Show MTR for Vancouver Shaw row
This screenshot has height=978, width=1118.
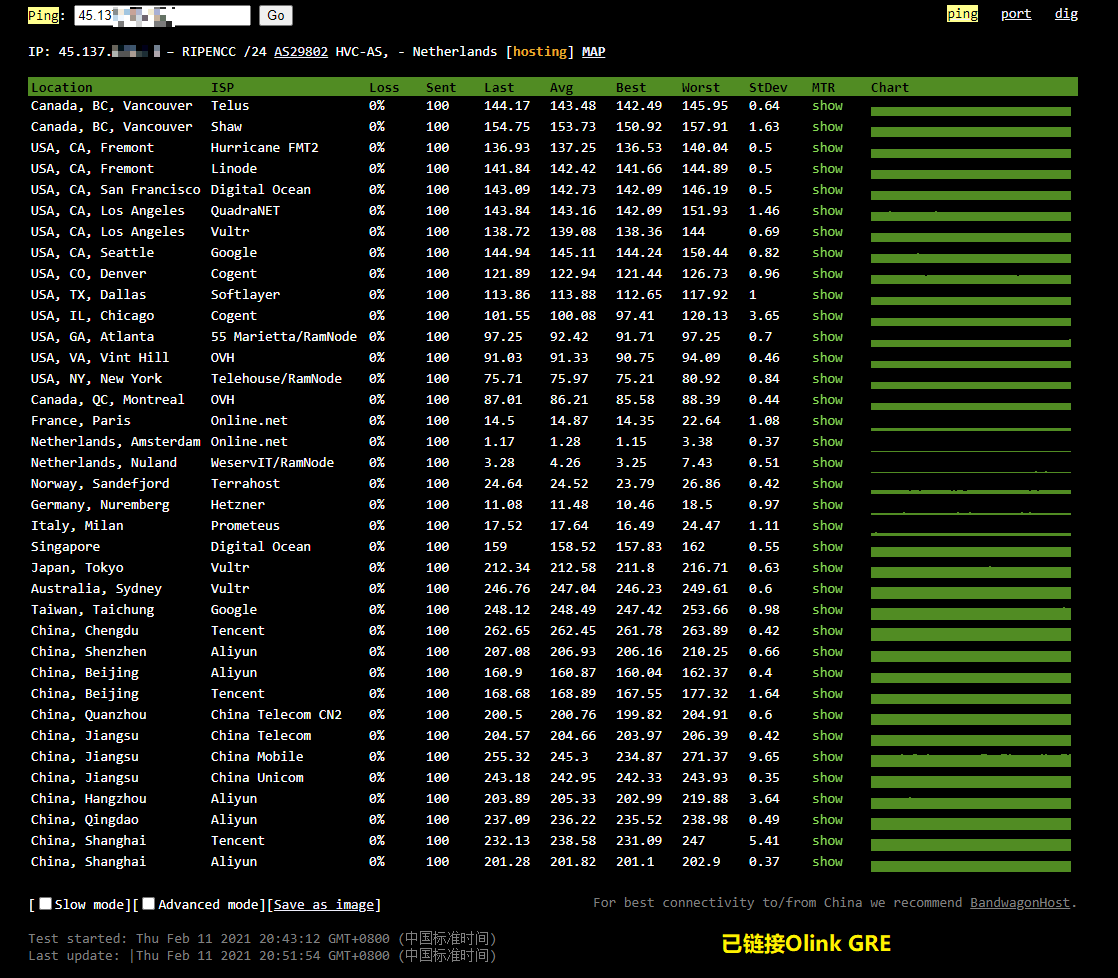point(827,126)
